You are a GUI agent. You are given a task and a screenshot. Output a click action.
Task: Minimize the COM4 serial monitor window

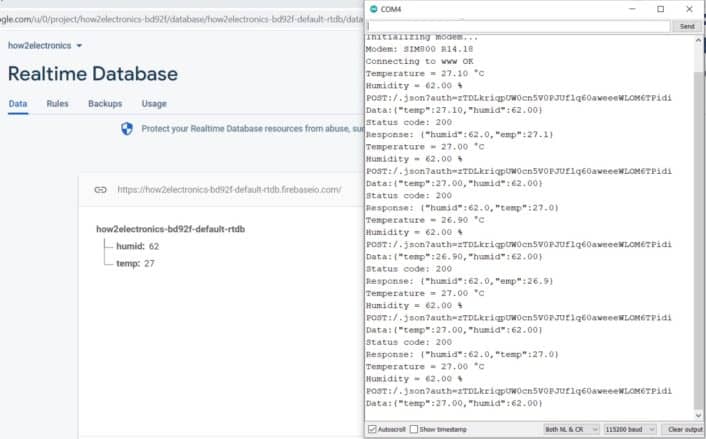pyautogui.click(x=632, y=9)
